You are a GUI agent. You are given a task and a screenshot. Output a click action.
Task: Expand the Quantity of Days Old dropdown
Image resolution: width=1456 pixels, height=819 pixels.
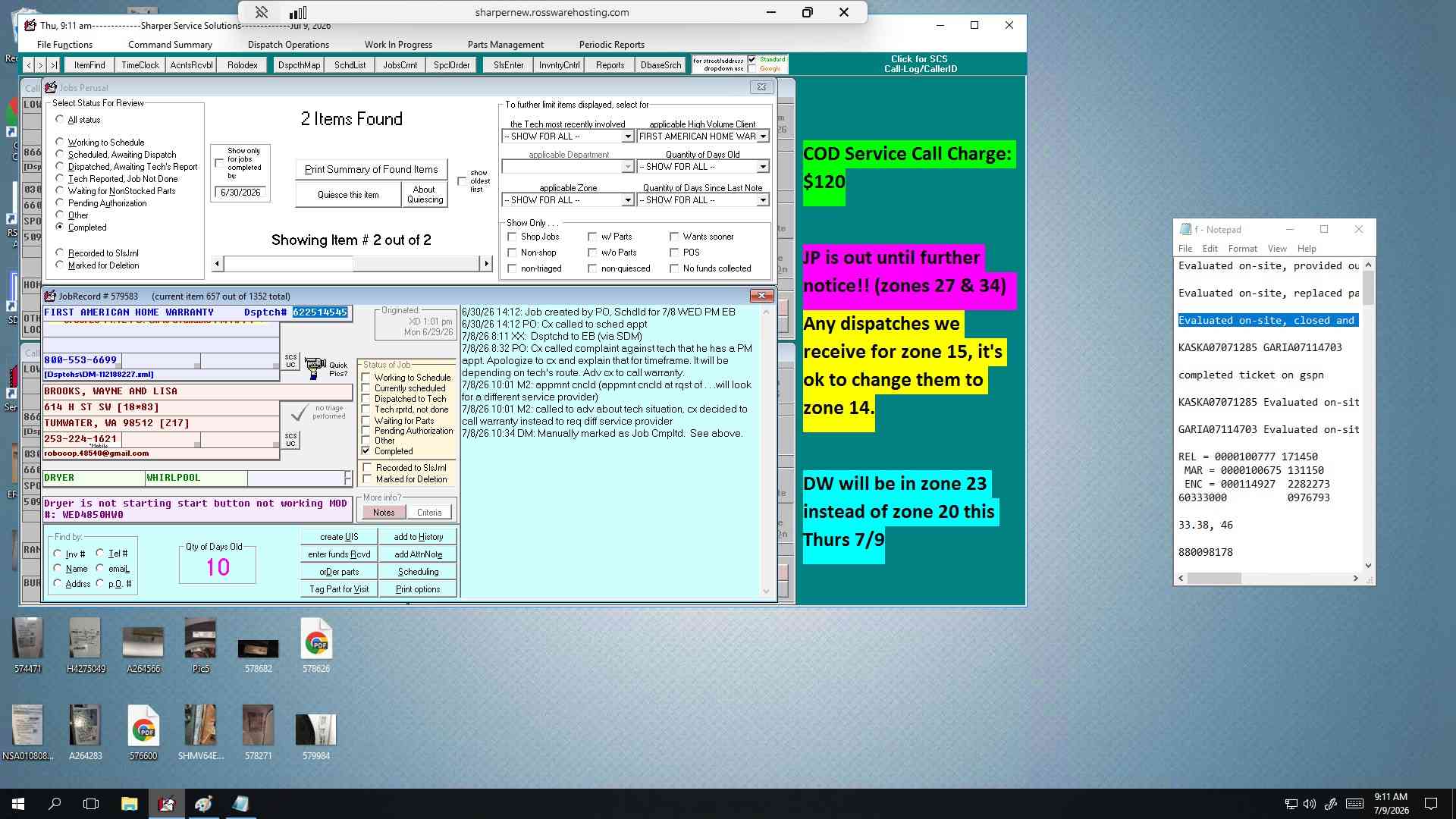763,167
